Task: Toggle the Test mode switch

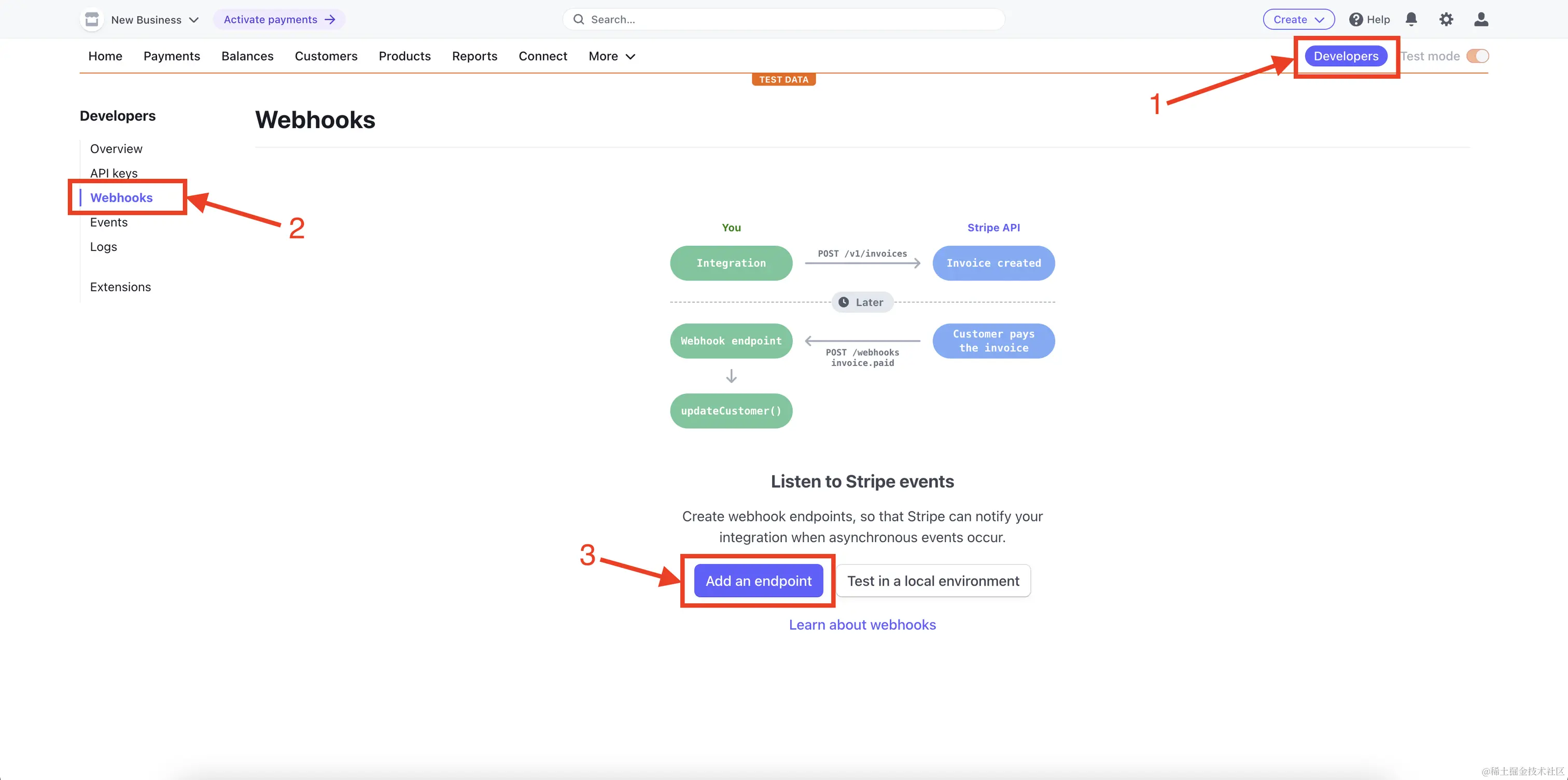Action: pyautogui.click(x=1477, y=56)
